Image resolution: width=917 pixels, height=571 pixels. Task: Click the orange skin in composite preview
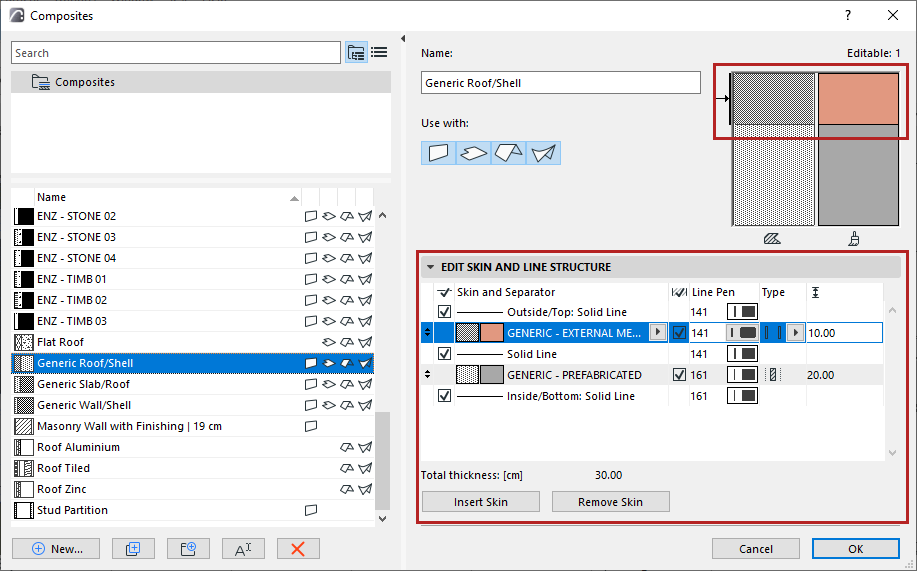[858, 98]
